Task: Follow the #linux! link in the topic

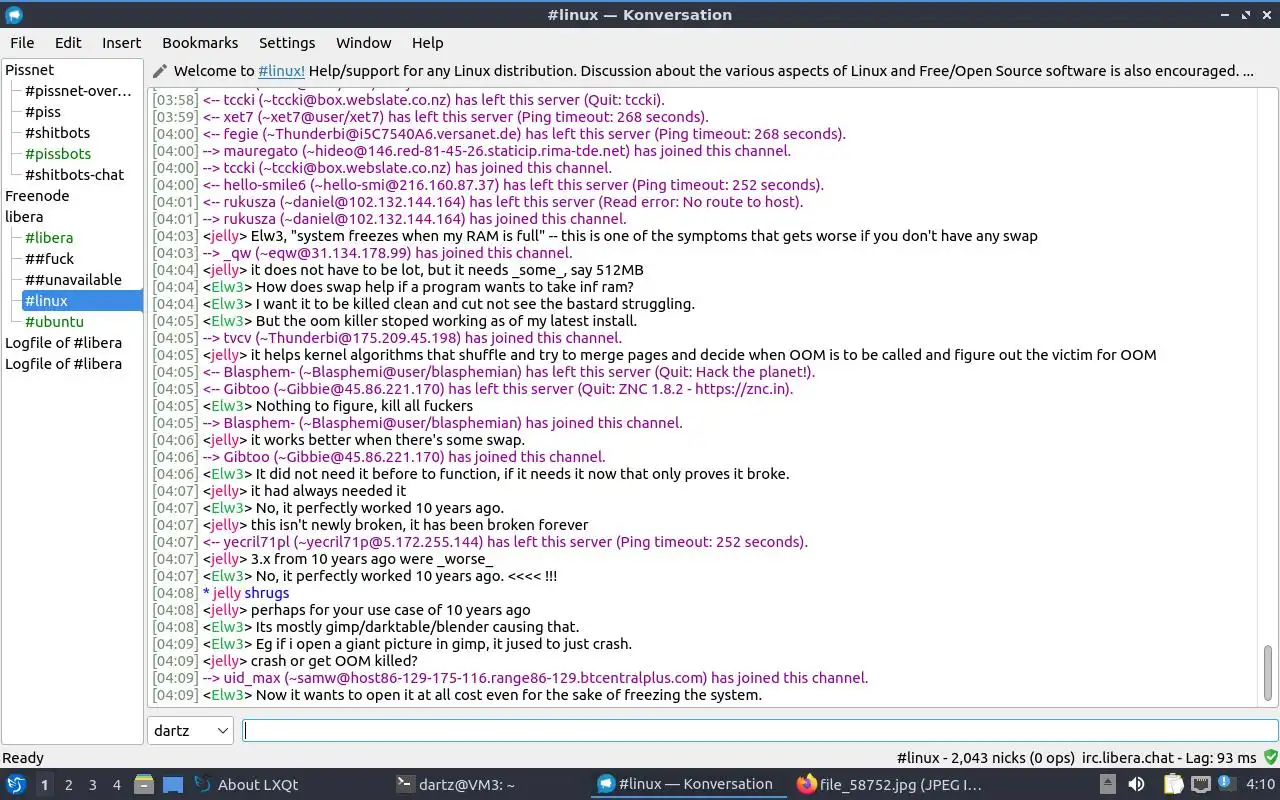Action: [x=281, y=71]
